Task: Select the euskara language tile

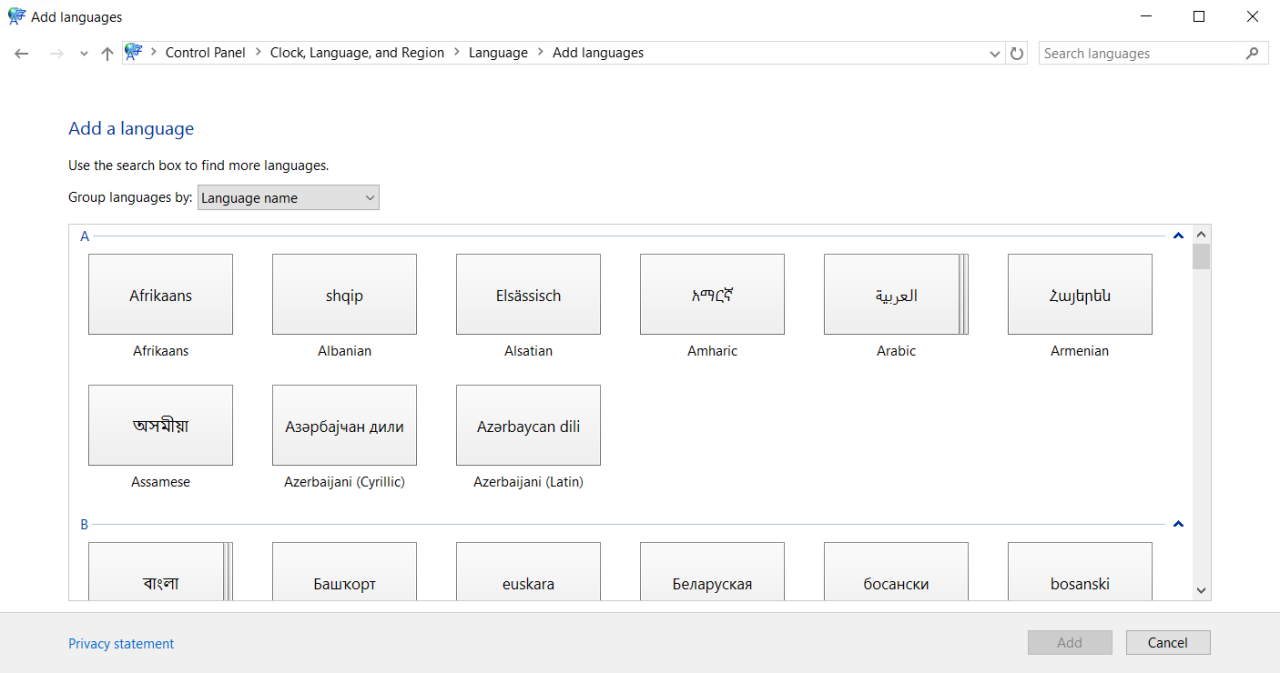Action: 529,571
